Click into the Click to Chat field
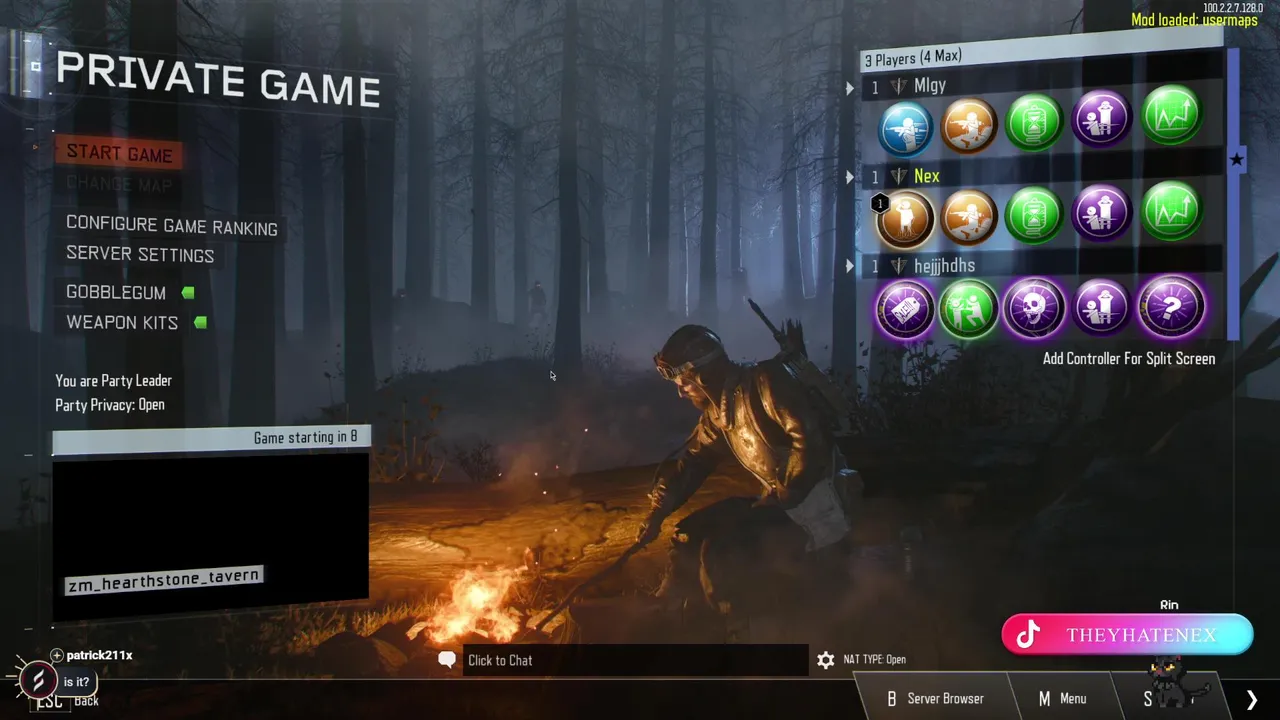Screen dimensions: 1280x720 click(x=635, y=660)
